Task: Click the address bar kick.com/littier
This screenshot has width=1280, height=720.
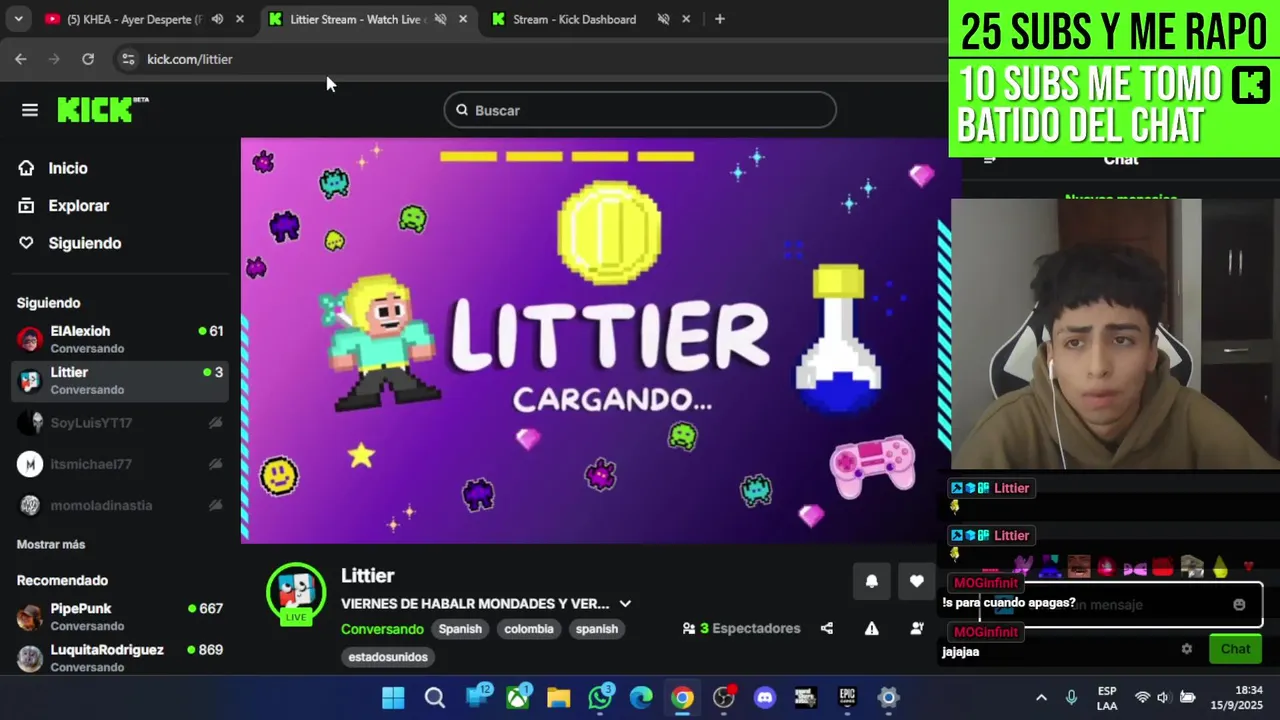Action: click(x=190, y=59)
